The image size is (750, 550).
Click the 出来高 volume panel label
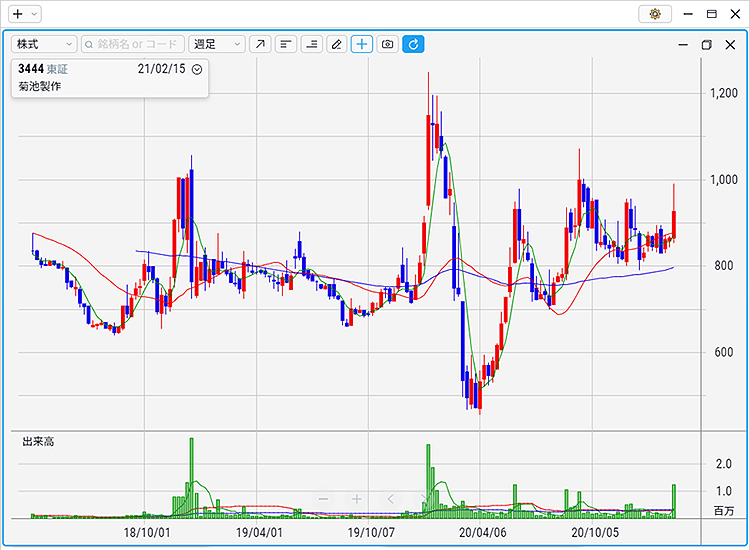pos(38,441)
